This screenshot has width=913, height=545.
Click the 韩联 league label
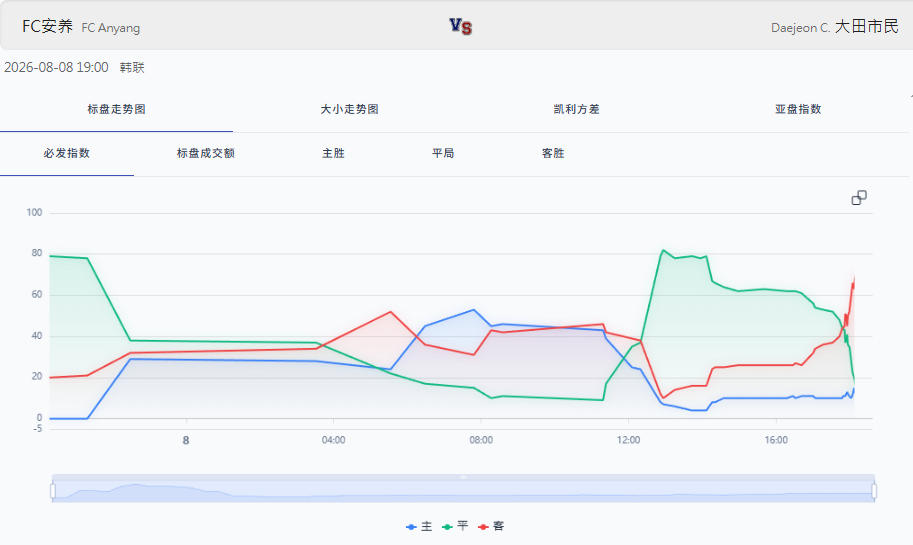click(x=132, y=68)
